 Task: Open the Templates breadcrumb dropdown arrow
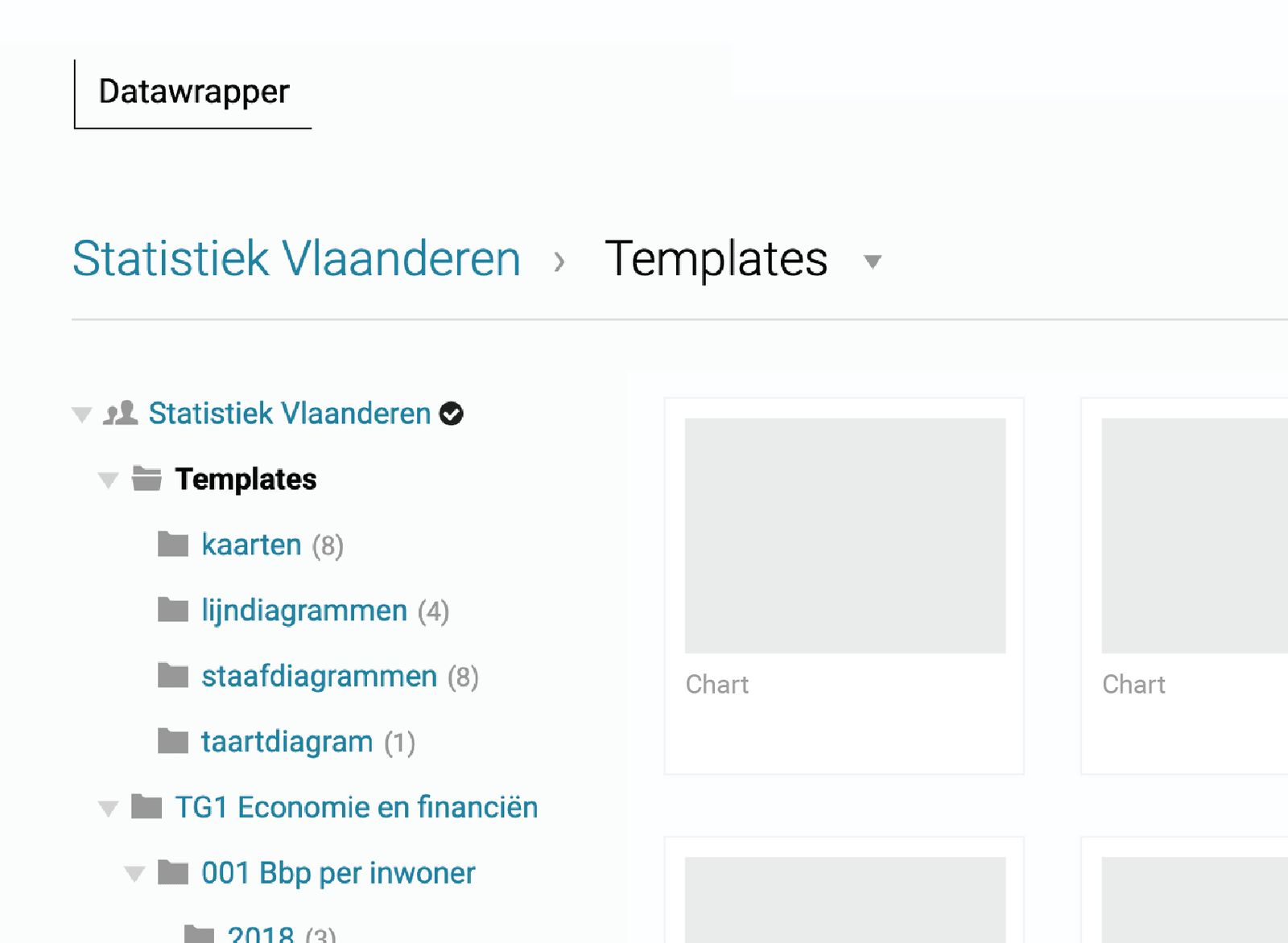(x=873, y=263)
